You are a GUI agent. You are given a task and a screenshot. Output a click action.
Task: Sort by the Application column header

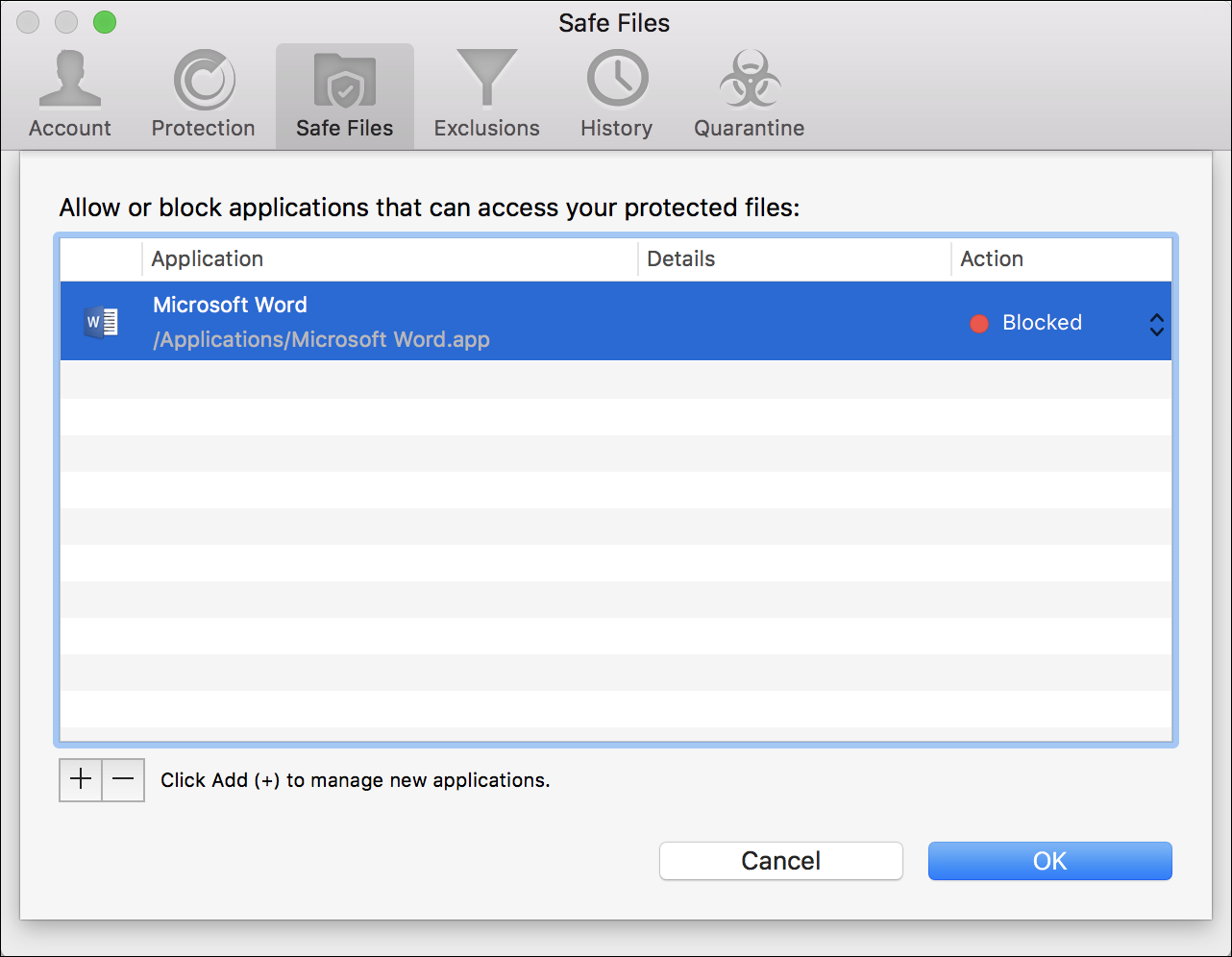(390, 258)
